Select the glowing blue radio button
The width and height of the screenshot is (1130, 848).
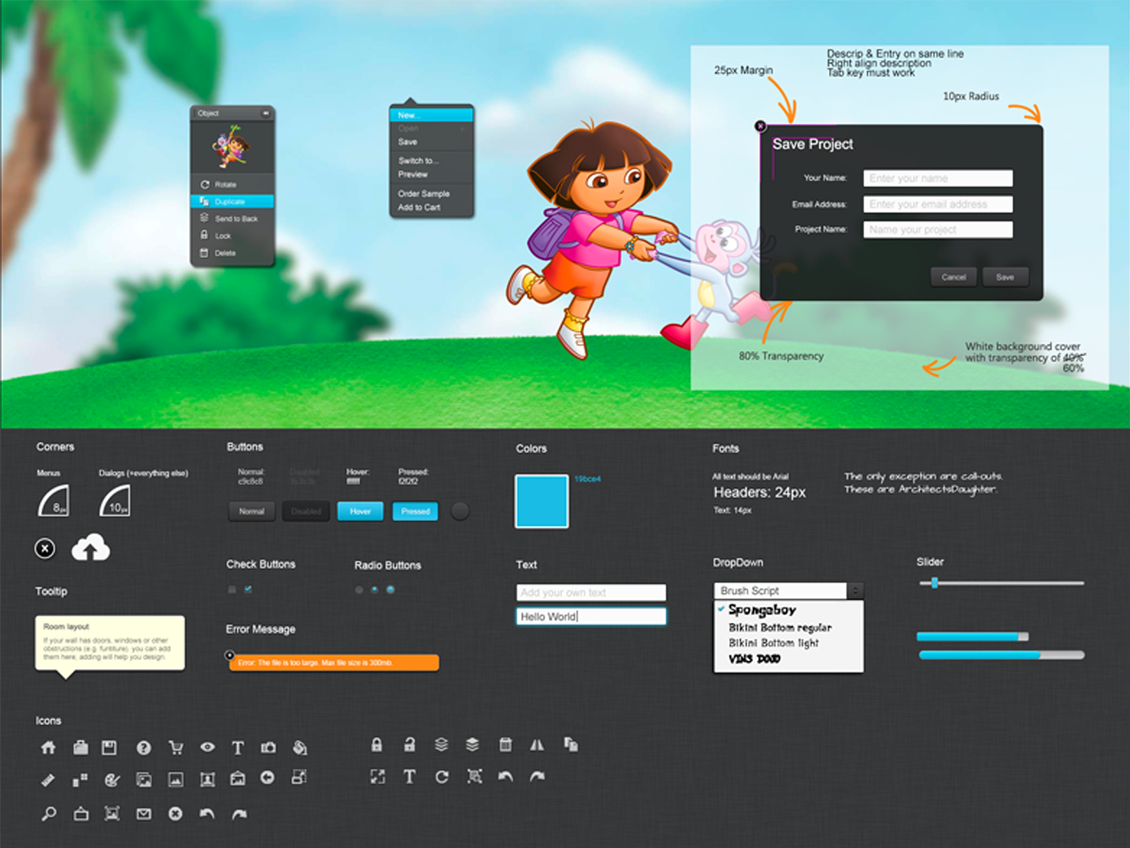(x=391, y=589)
